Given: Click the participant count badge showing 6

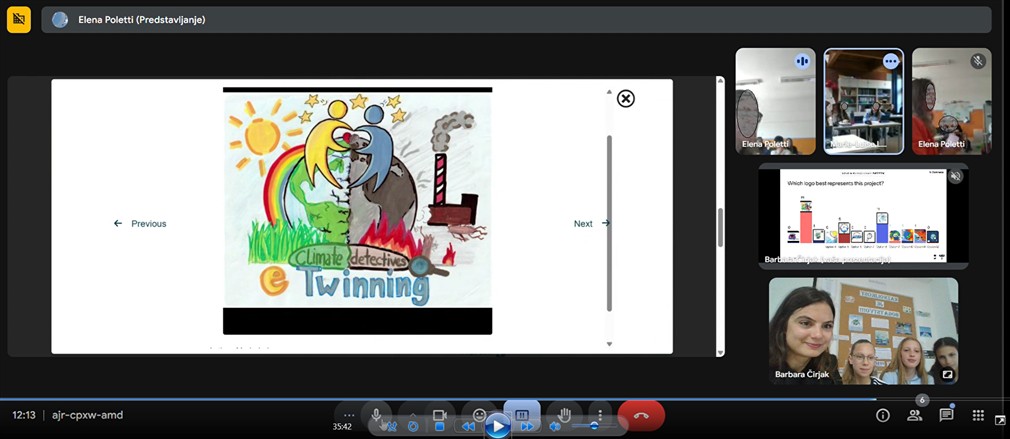Looking at the screenshot, I should [x=922, y=400].
